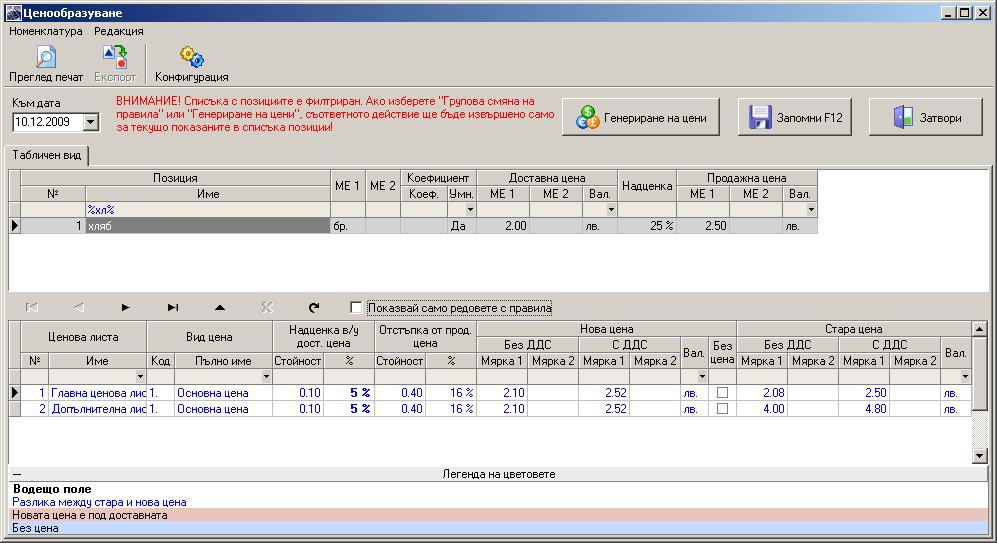The height and width of the screenshot is (543, 997).
Task: Select Главна ценова листа row name
Action: click(x=97, y=393)
